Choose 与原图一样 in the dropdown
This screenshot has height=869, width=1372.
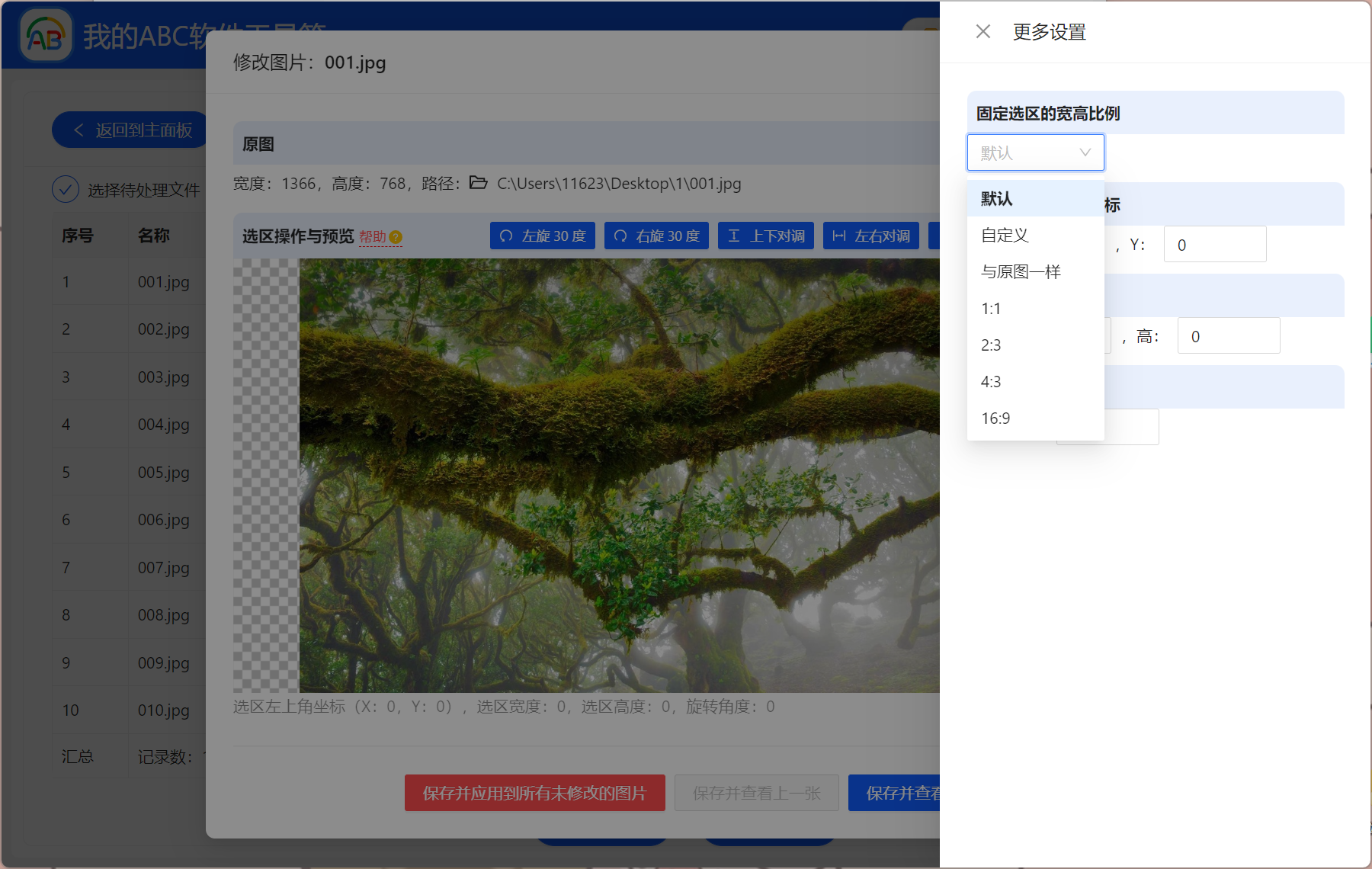click(x=1021, y=271)
